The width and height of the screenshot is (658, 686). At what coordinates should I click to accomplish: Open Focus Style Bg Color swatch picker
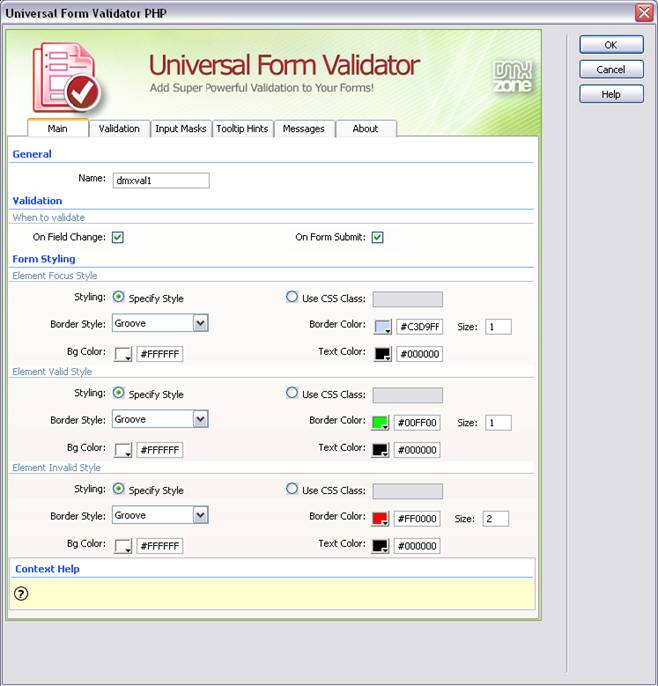[123, 354]
